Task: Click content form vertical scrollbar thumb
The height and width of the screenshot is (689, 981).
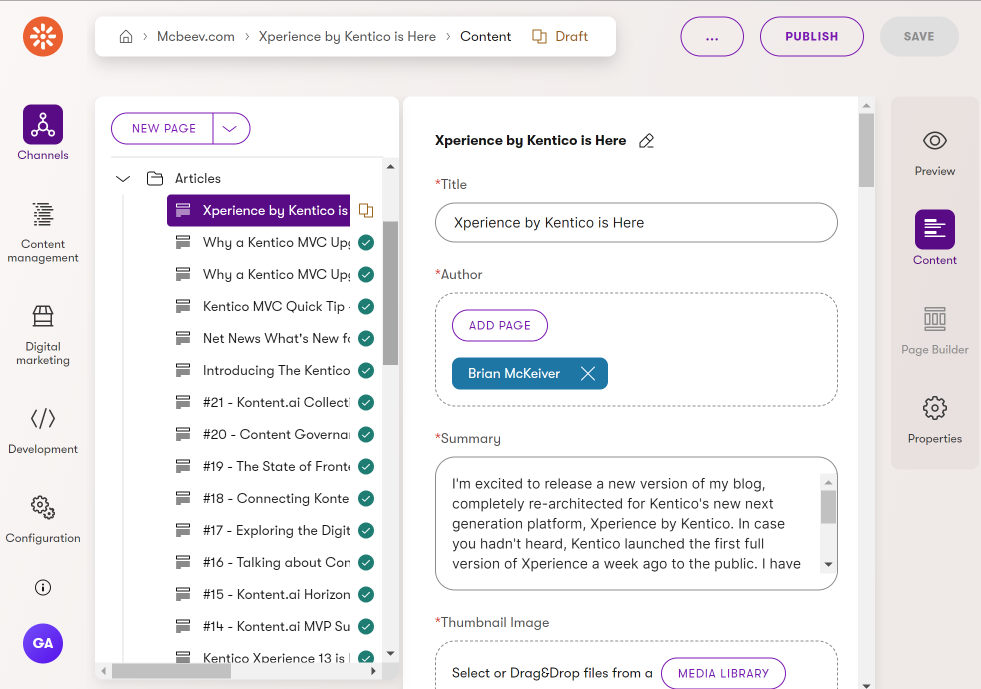Action: tap(867, 150)
